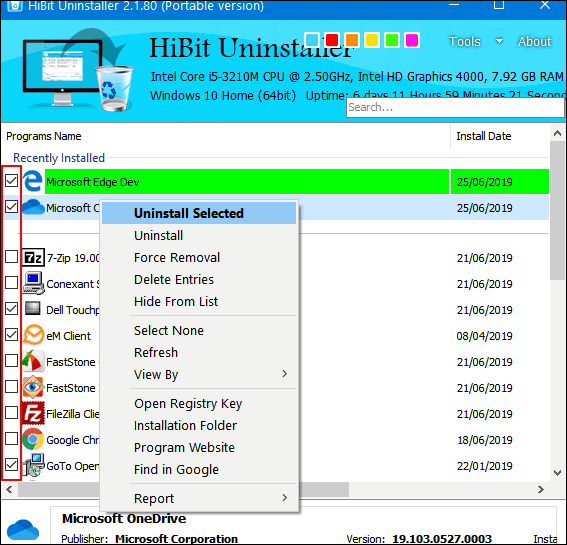Click the FileZilla Client icon

tap(33, 413)
